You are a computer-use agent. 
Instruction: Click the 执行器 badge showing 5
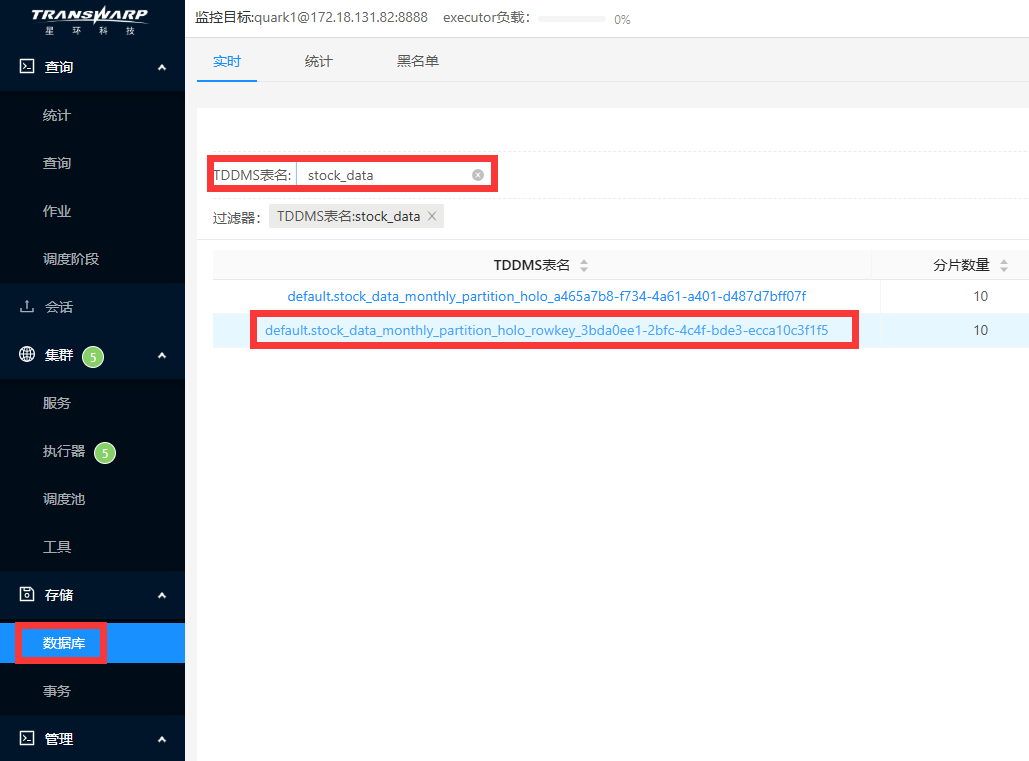click(x=105, y=453)
